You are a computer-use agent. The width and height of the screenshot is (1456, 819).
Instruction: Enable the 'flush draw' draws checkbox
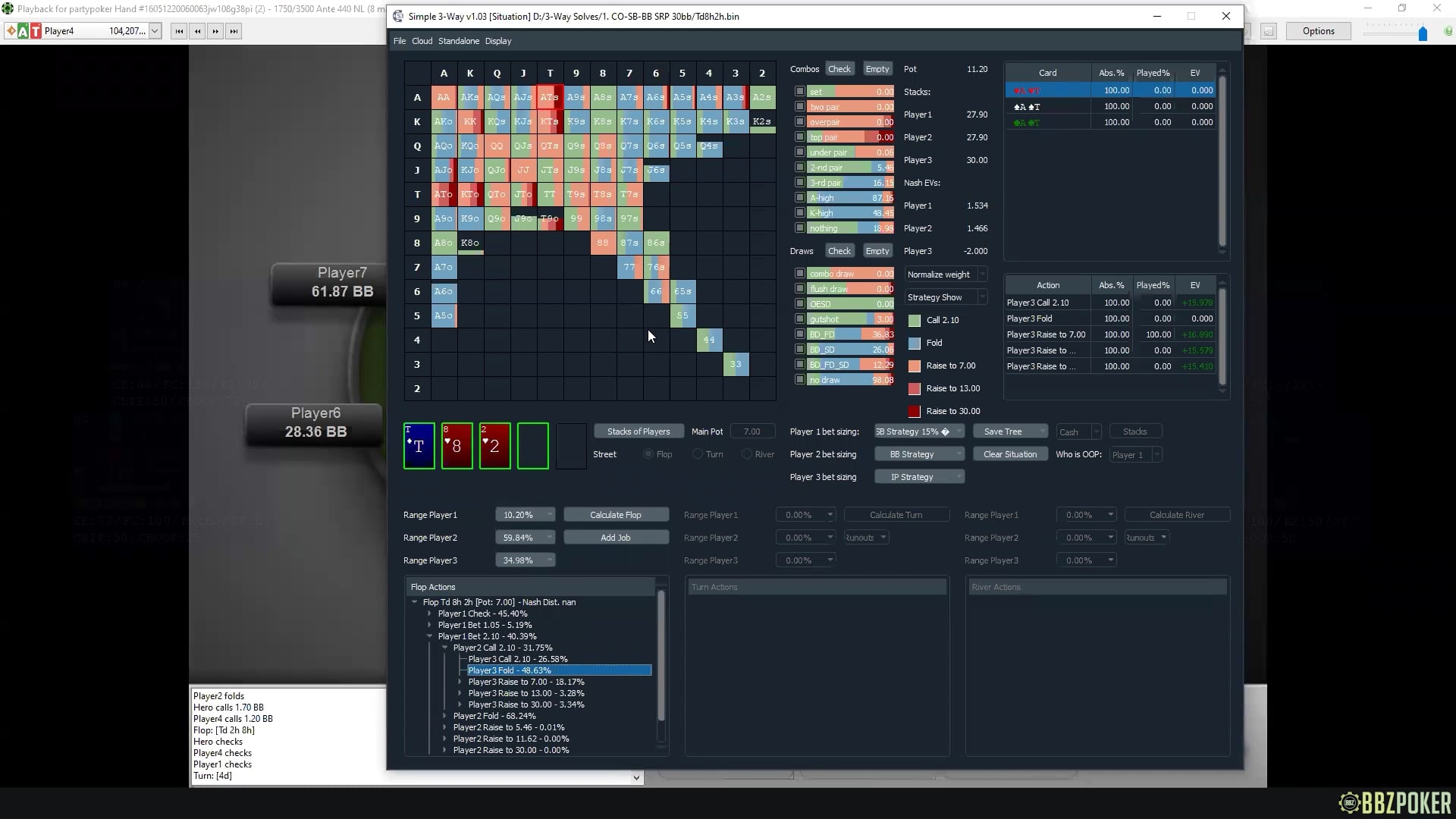click(x=799, y=289)
